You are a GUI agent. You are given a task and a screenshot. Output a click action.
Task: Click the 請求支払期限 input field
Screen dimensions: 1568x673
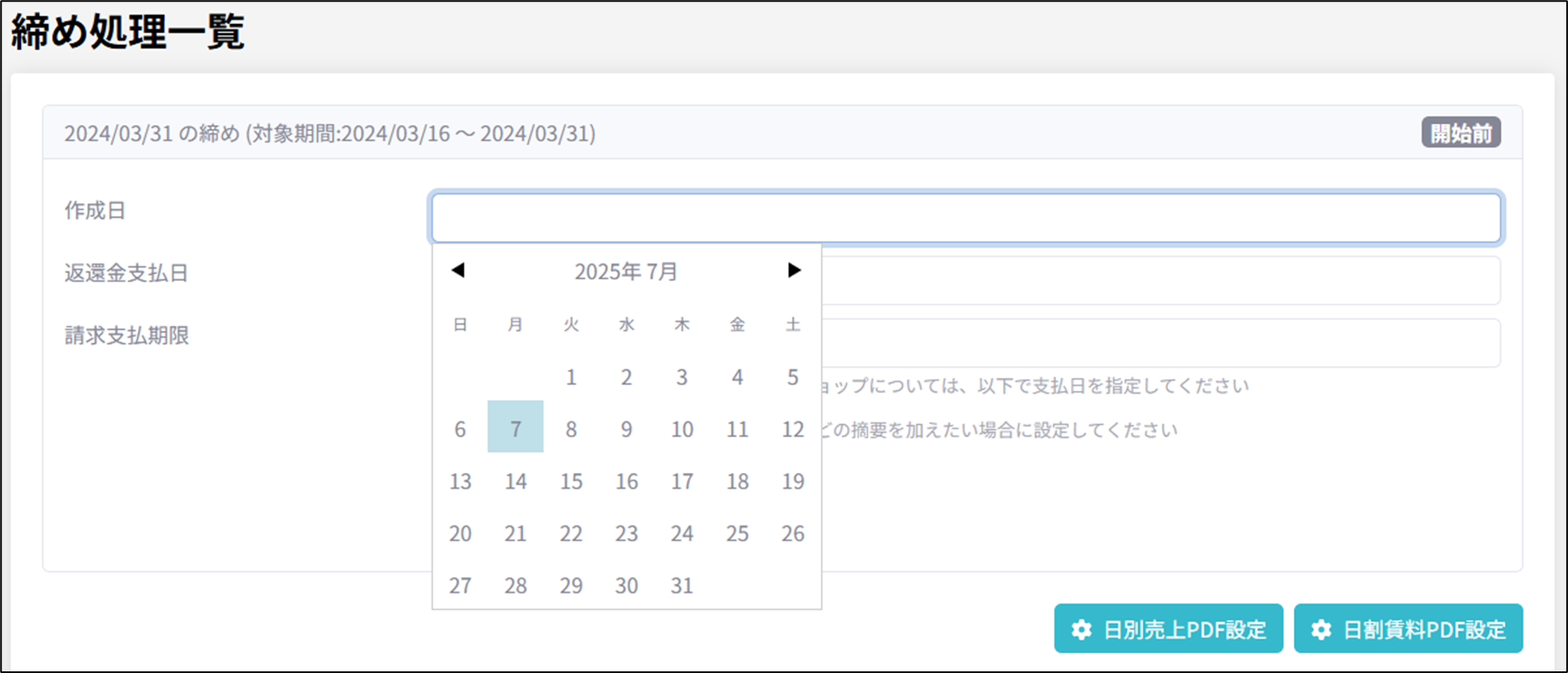[1159, 343]
